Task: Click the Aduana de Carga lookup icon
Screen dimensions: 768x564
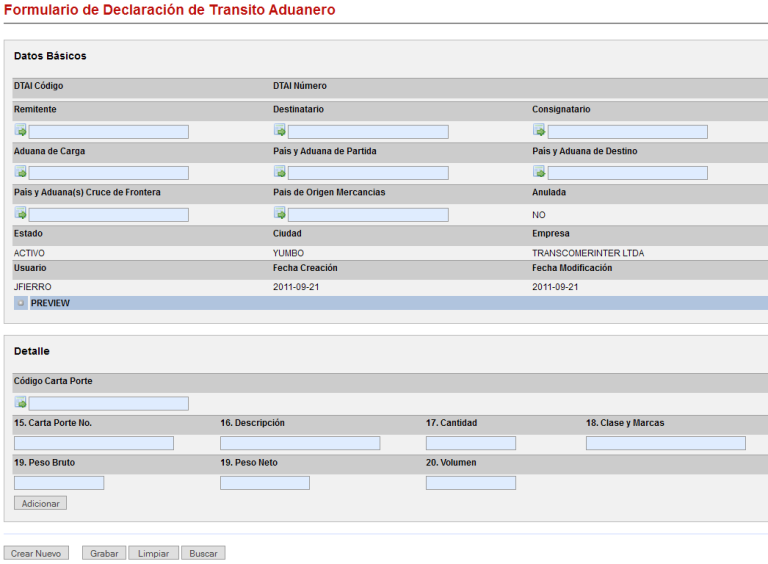Action: (20, 172)
